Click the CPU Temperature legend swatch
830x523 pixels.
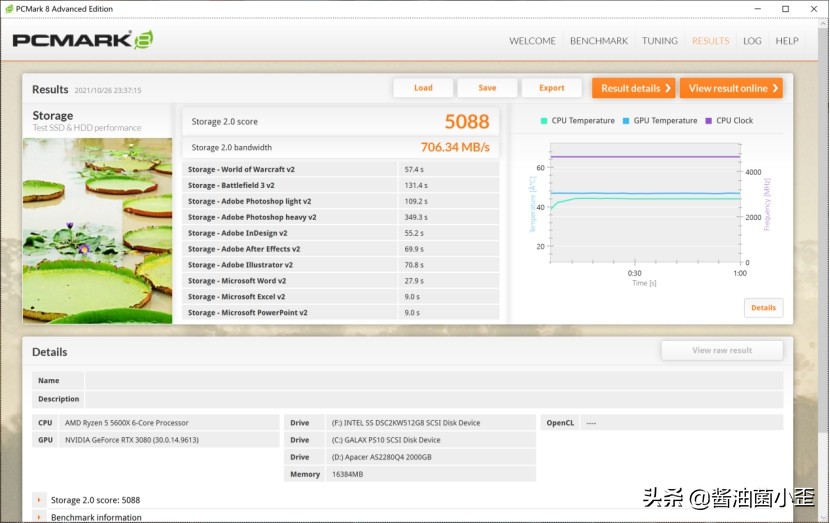[x=544, y=121]
